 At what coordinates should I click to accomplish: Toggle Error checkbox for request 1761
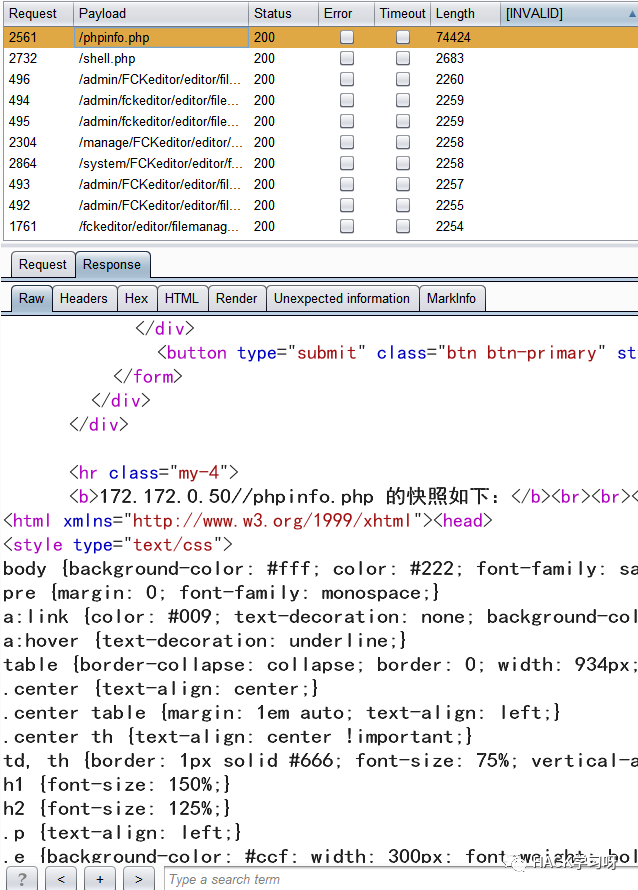click(x=347, y=226)
